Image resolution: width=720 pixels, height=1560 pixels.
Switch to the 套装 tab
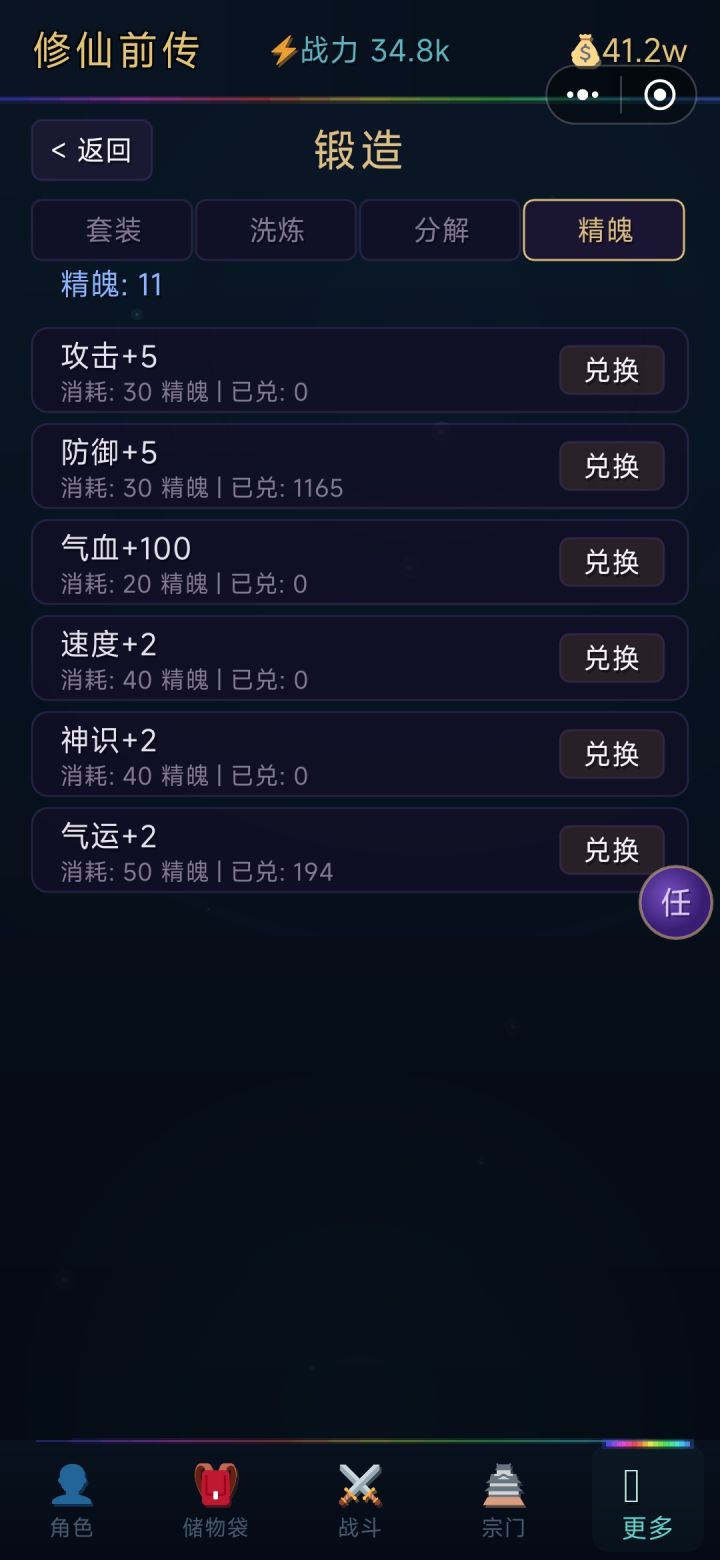coord(112,230)
